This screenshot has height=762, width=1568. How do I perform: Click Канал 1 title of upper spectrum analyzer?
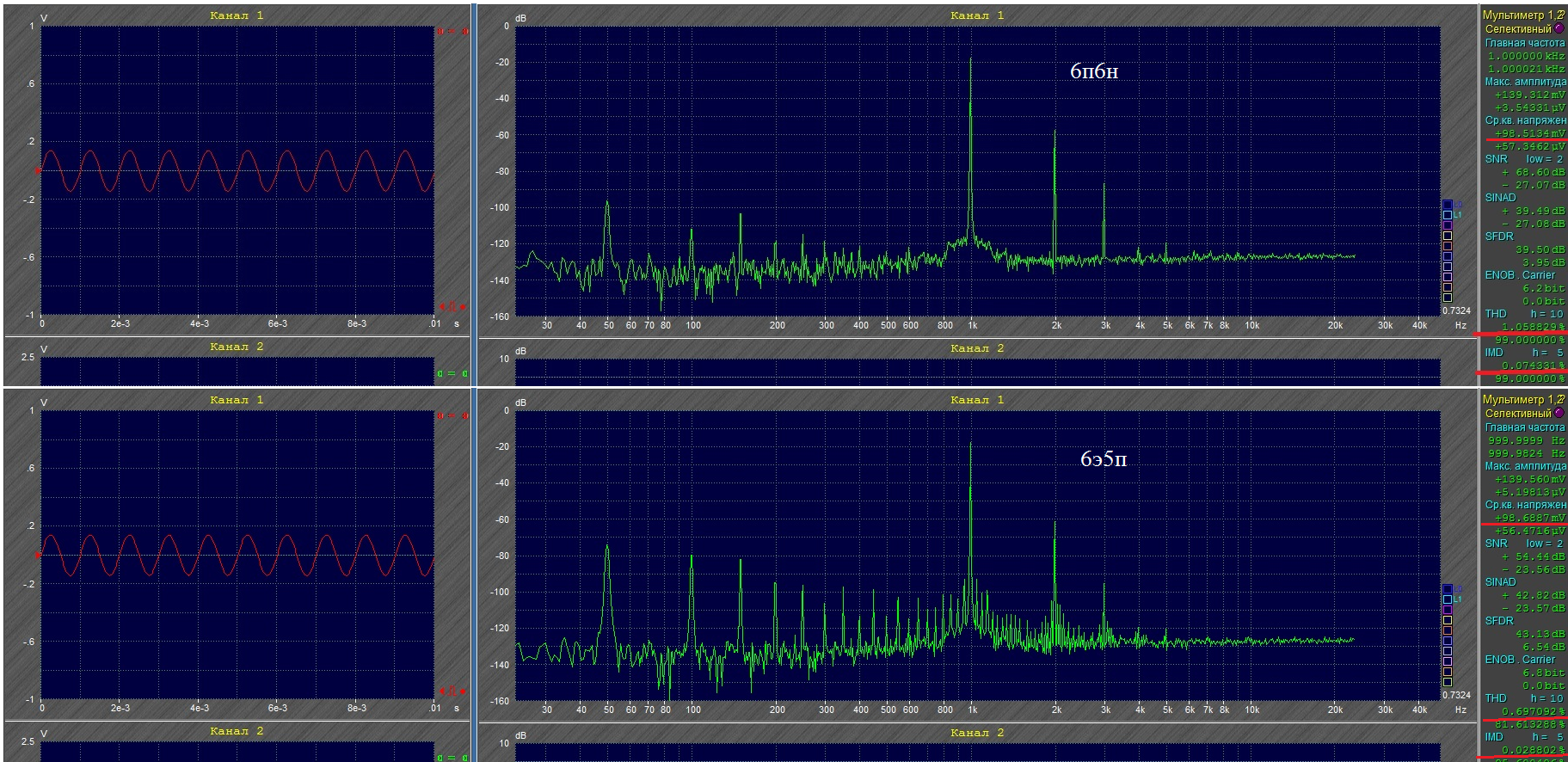(977, 15)
